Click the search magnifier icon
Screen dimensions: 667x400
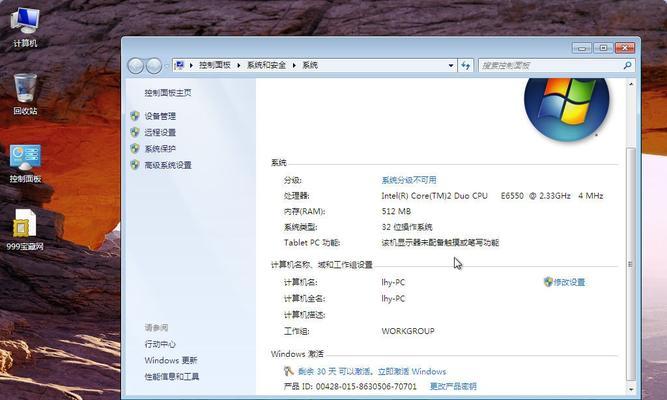pos(627,65)
